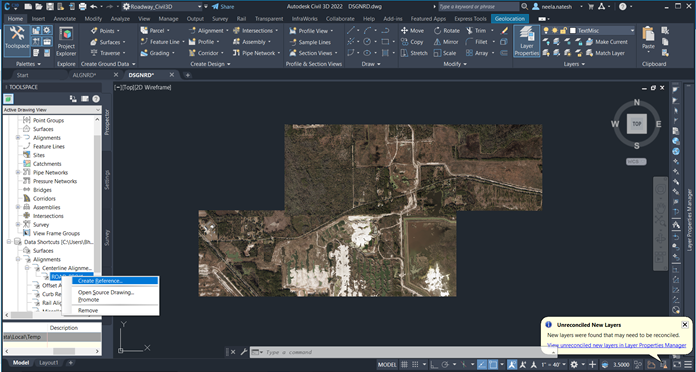Click the Make Current layer button
Viewport: 696px width, 372px height.
coord(607,42)
